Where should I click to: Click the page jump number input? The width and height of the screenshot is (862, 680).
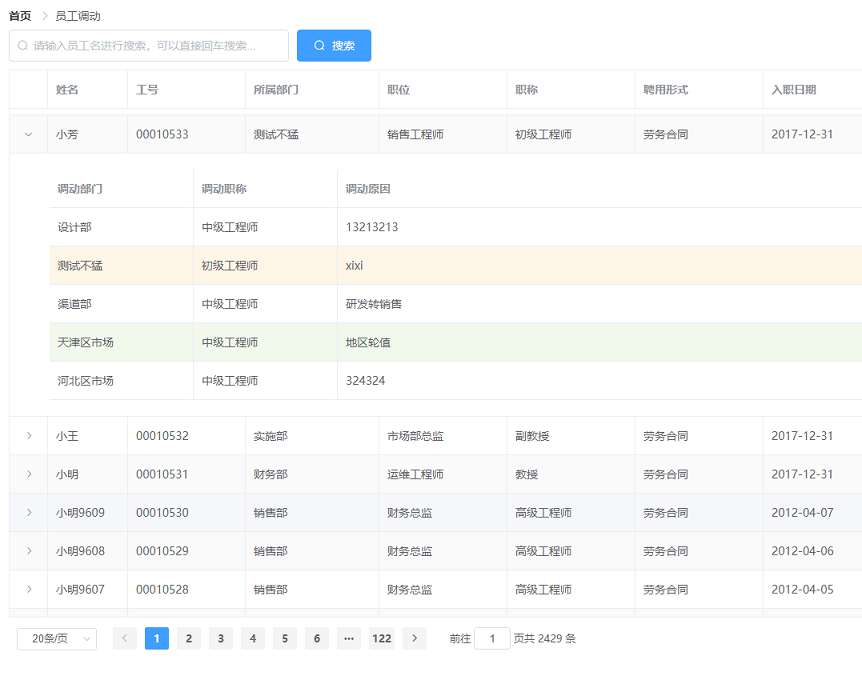pos(492,639)
